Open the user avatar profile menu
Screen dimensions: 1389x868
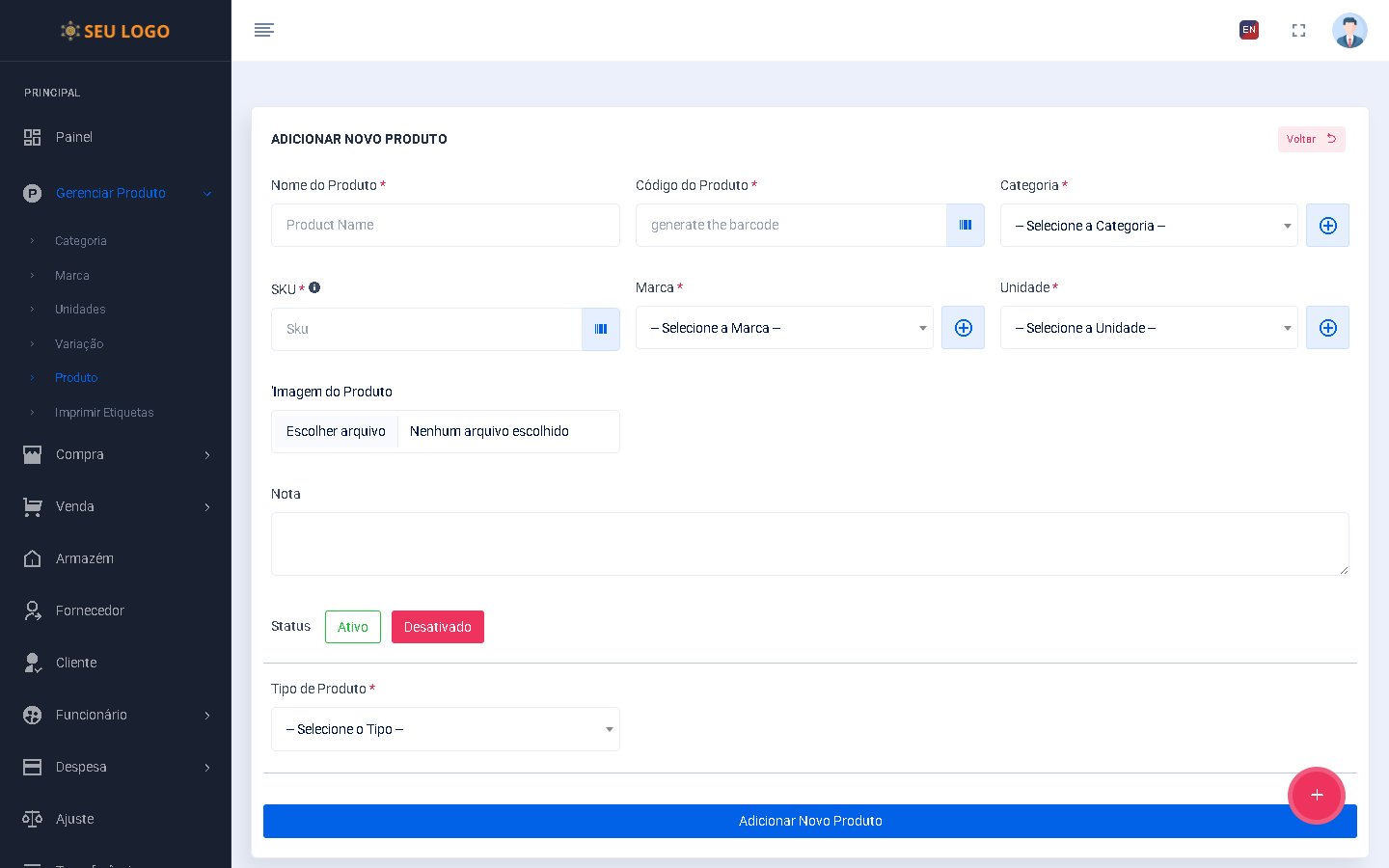[x=1349, y=31]
